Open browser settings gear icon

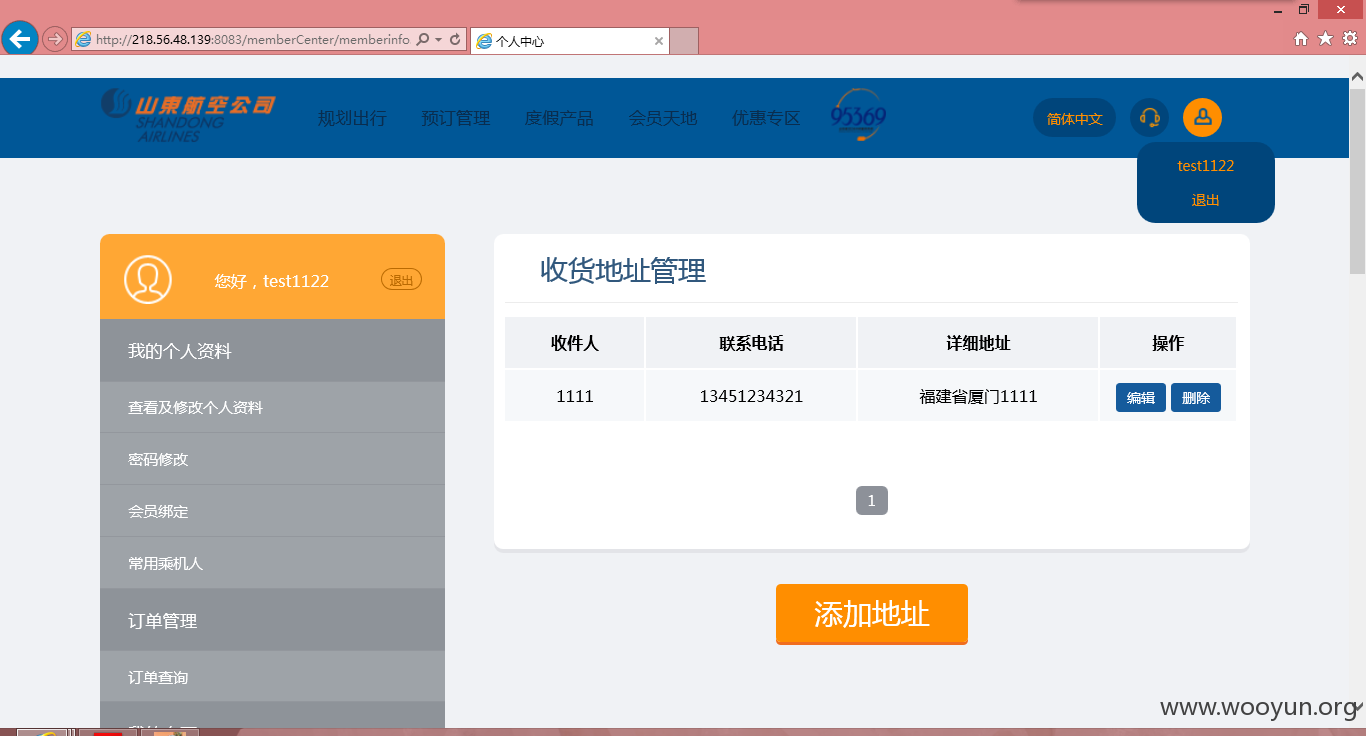pyautogui.click(x=1350, y=39)
